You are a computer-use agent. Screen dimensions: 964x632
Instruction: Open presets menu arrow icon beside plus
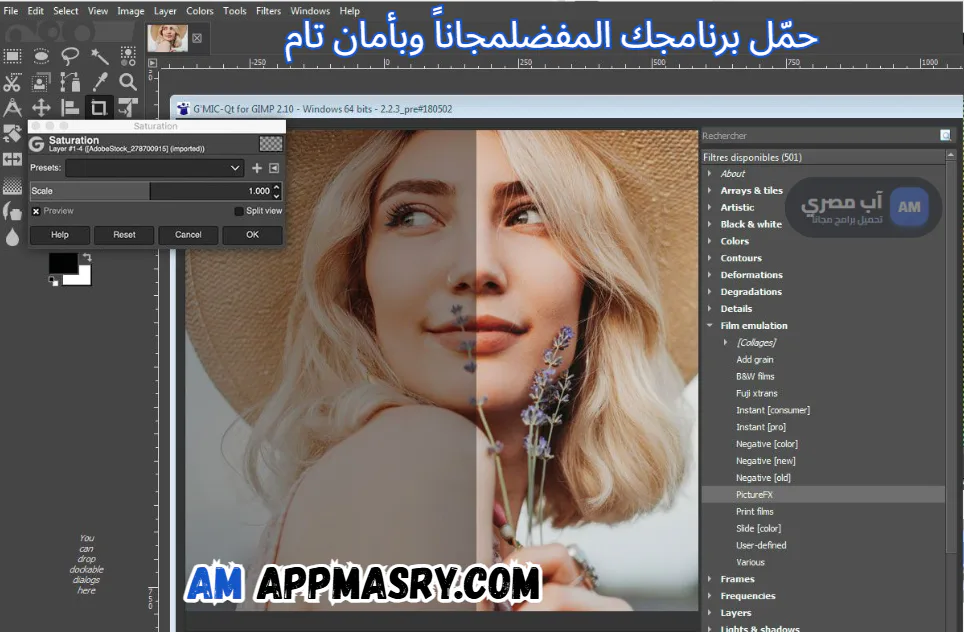pos(274,168)
